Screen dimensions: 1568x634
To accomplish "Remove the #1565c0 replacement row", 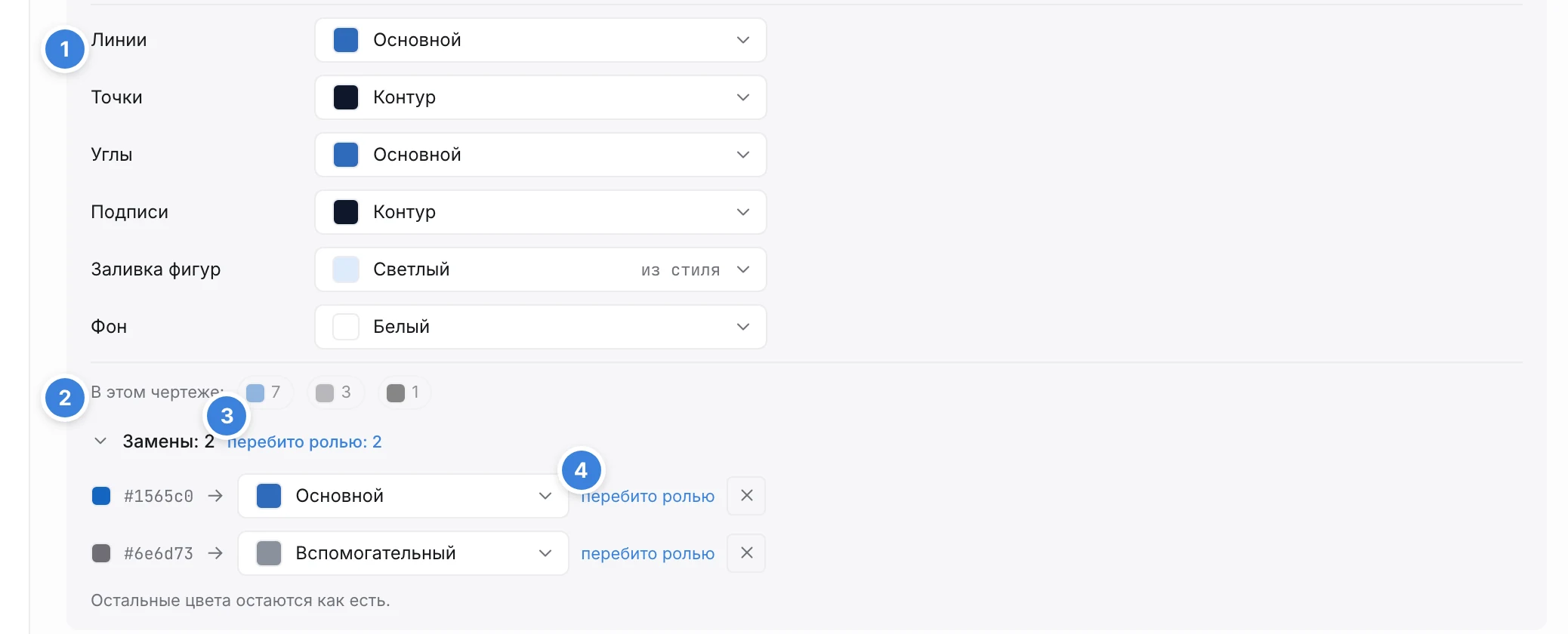I will click(x=746, y=496).
